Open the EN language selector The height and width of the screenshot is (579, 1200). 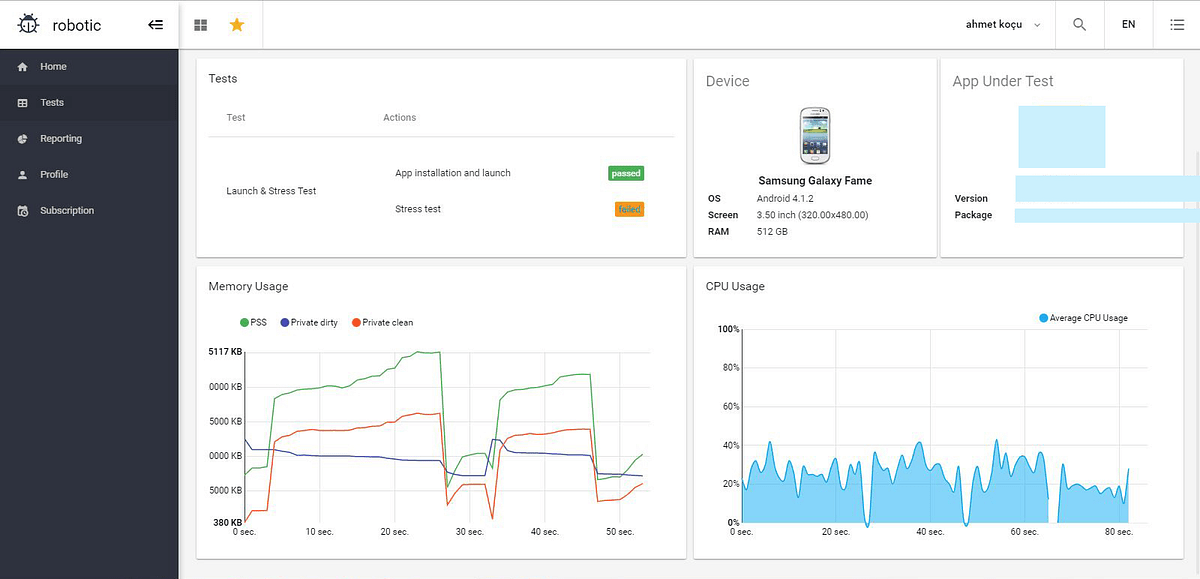[x=1128, y=24]
